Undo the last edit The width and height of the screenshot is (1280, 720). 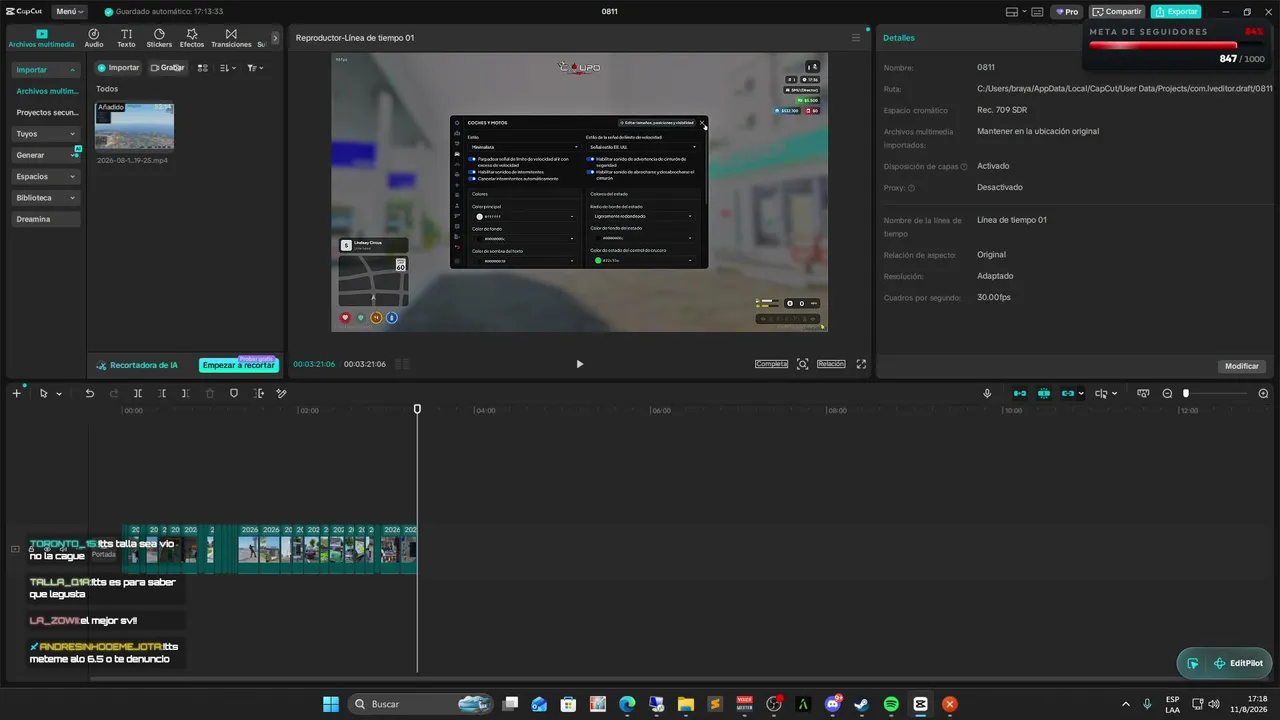[89, 393]
